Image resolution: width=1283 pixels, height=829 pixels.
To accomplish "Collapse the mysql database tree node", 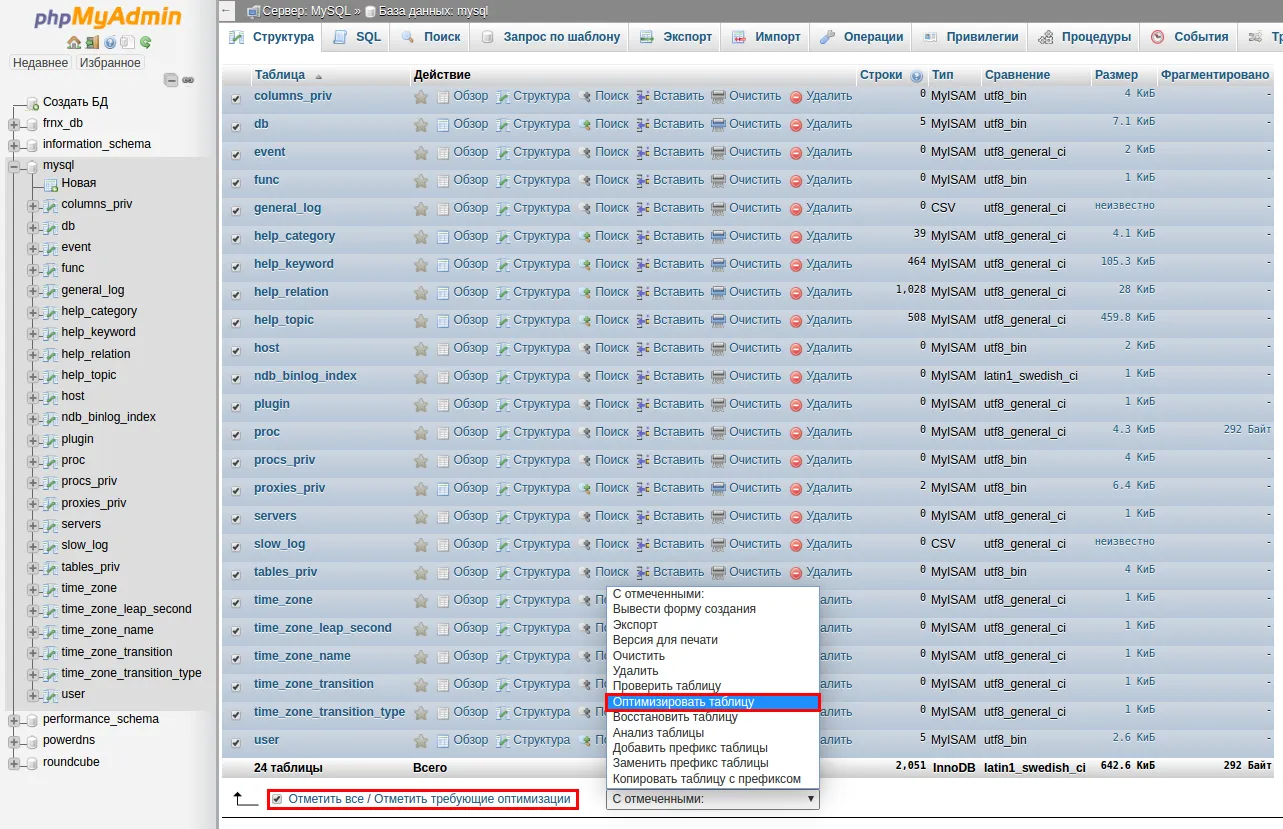I will 14,166.
